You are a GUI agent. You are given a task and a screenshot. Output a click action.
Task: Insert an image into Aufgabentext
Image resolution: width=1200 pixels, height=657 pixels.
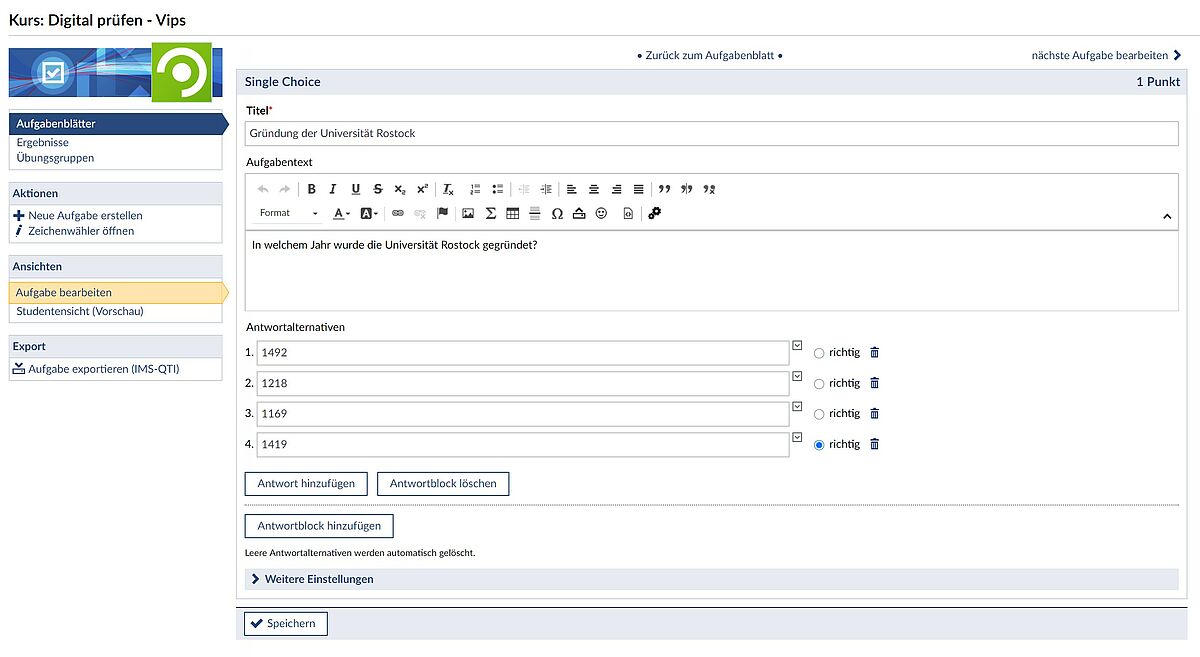[x=468, y=213]
